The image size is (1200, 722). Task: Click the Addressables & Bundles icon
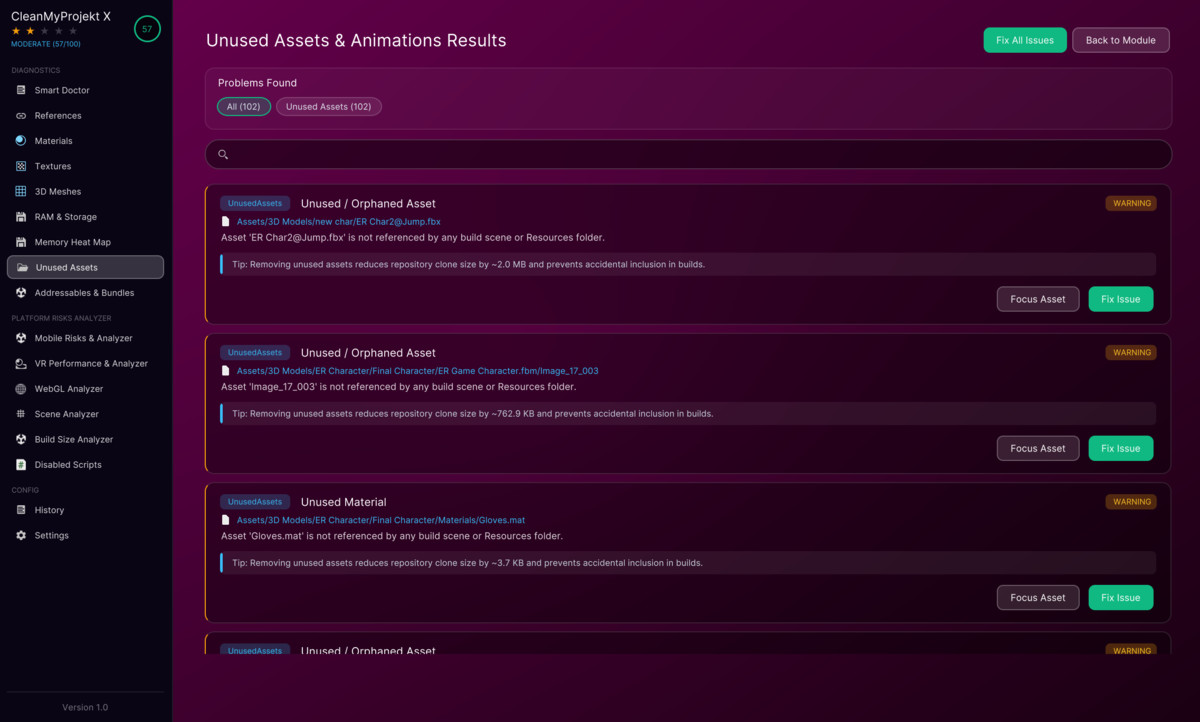21,293
